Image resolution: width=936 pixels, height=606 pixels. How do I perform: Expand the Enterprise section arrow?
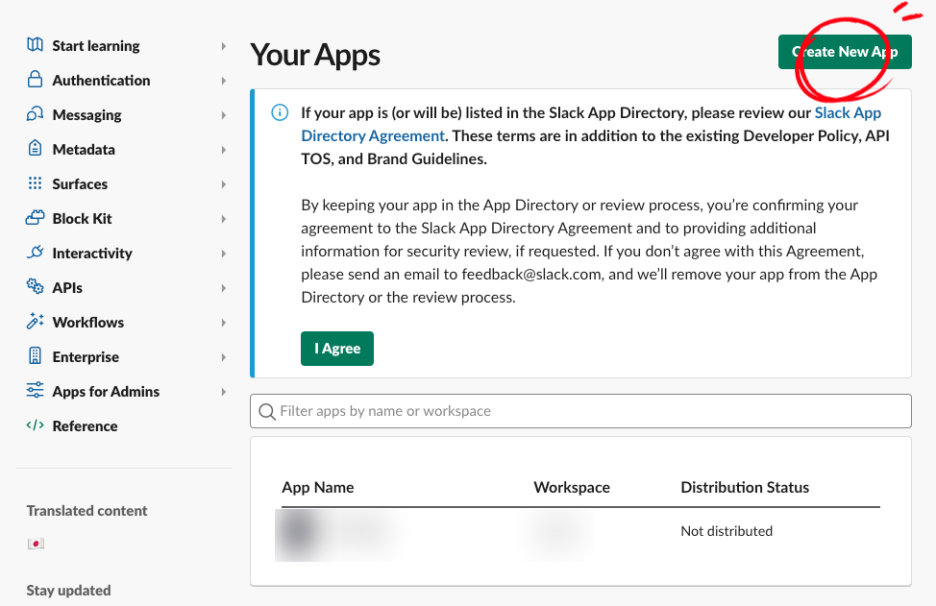[223, 358]
